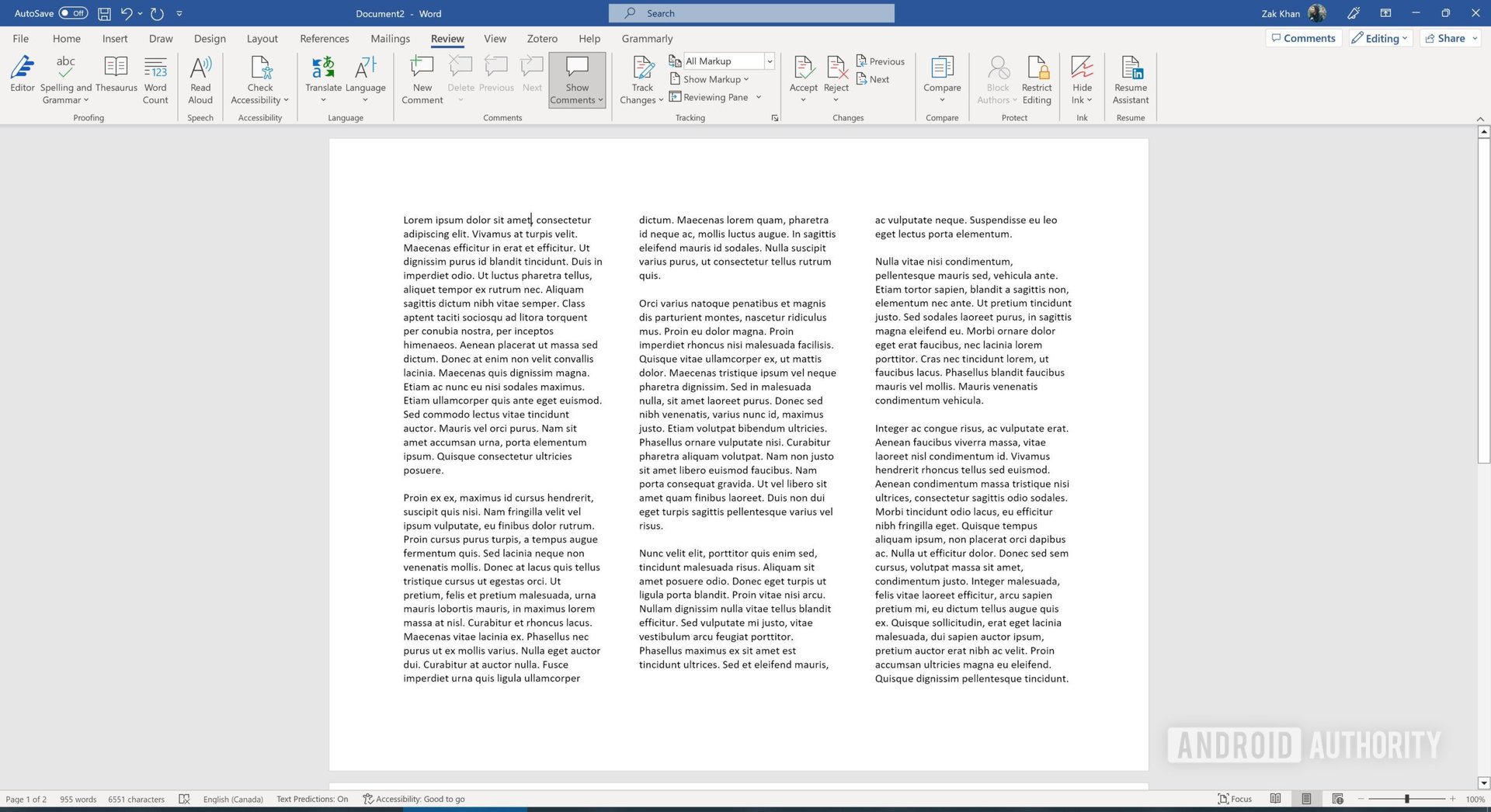Click the Compare documents icon
Image resolution: width=1491 pixels, height=812 pixels.
click(x=941, y=78)
